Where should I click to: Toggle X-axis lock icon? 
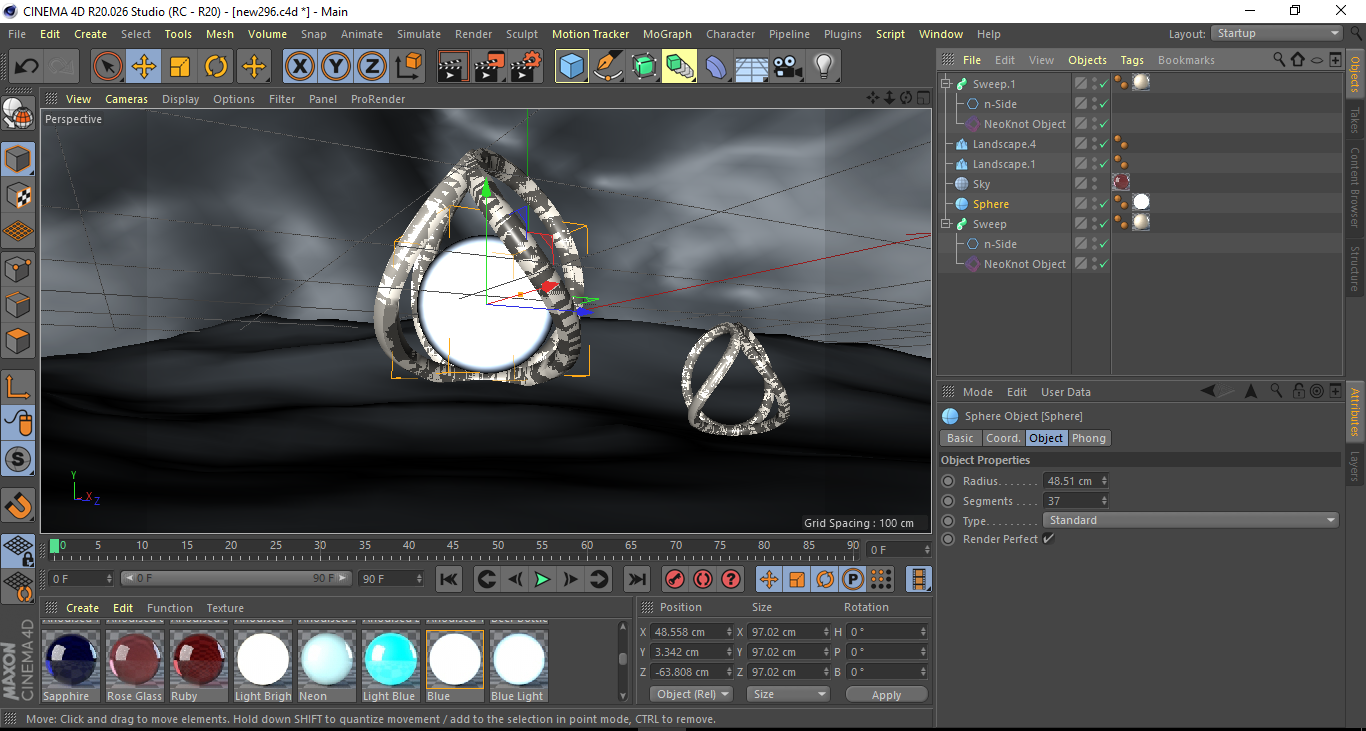pos(299,67)
